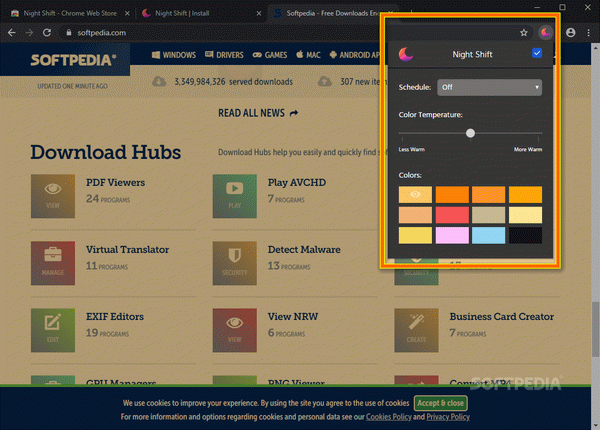Open the Play AVCHD title link
600x430 pixels.
point(297,182)
